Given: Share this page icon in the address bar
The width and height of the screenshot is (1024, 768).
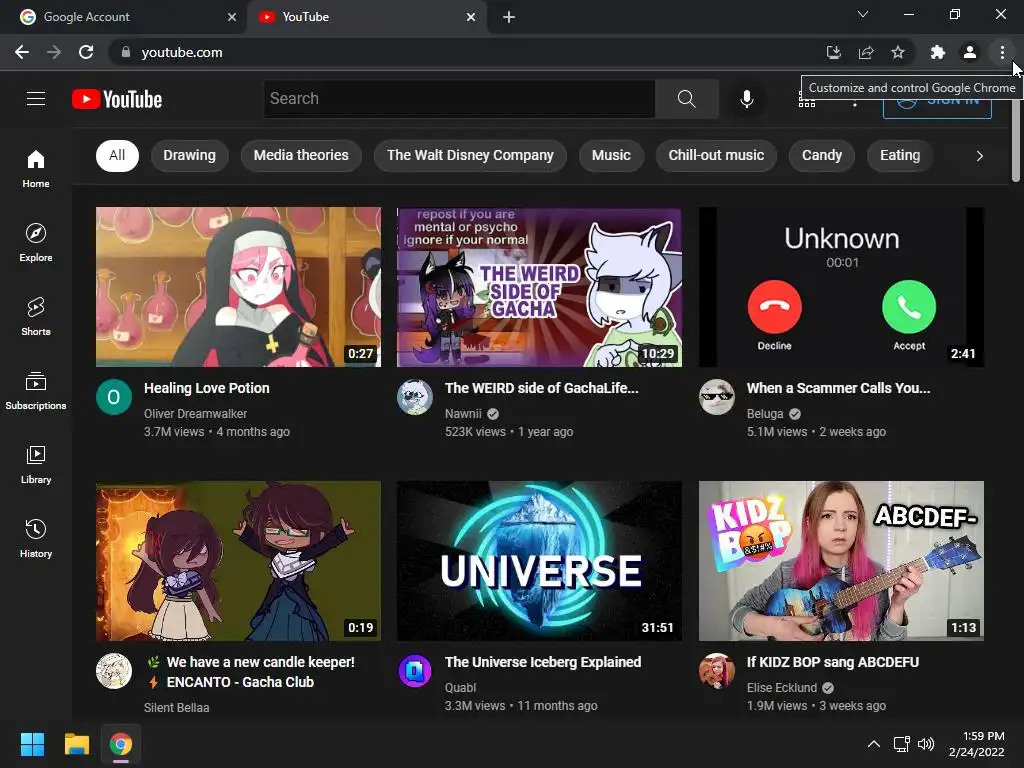Looking at the screenshot, I should click(x=866, y=52).
